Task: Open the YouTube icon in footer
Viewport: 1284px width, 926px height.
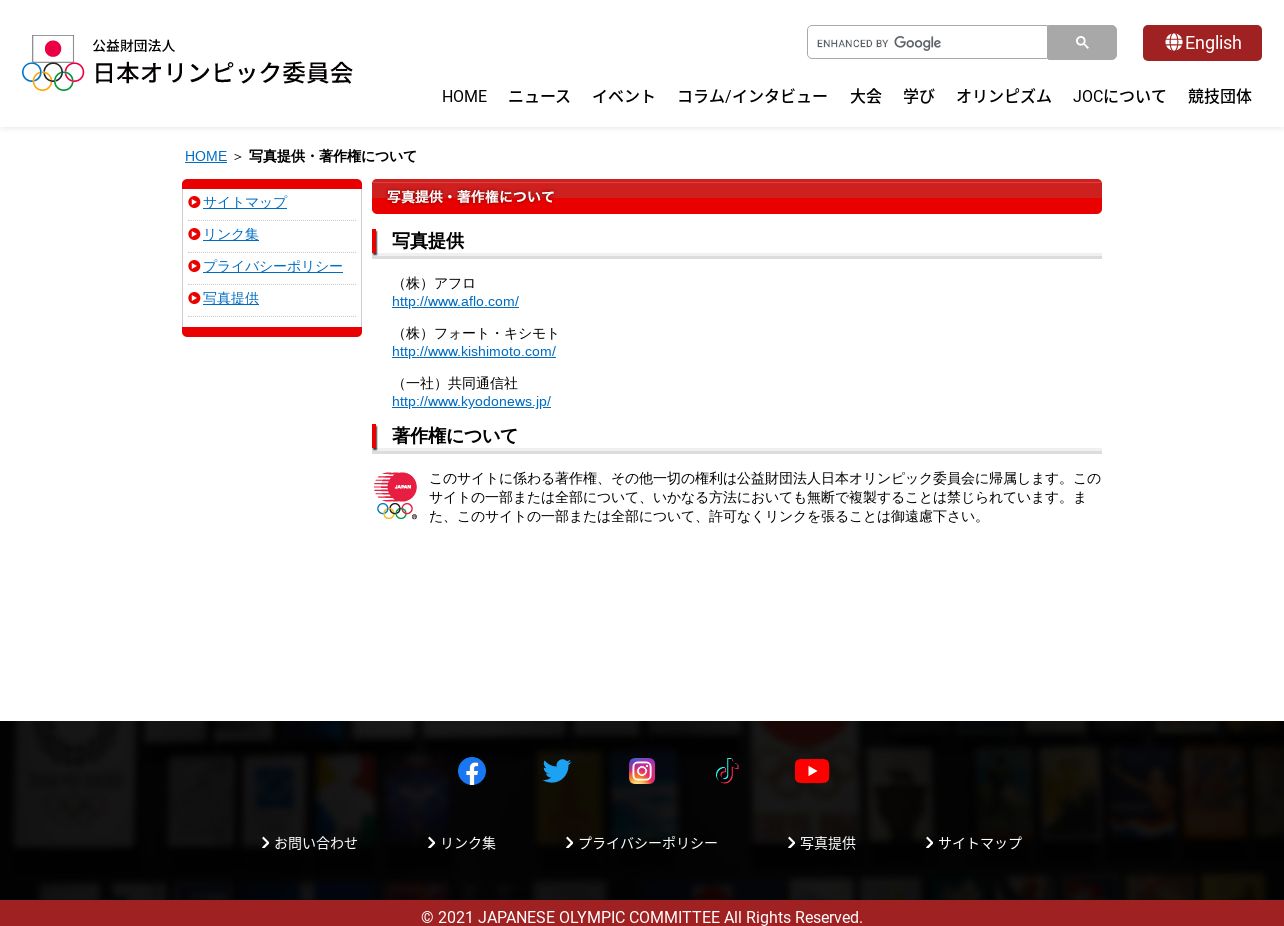Action: 812,771
